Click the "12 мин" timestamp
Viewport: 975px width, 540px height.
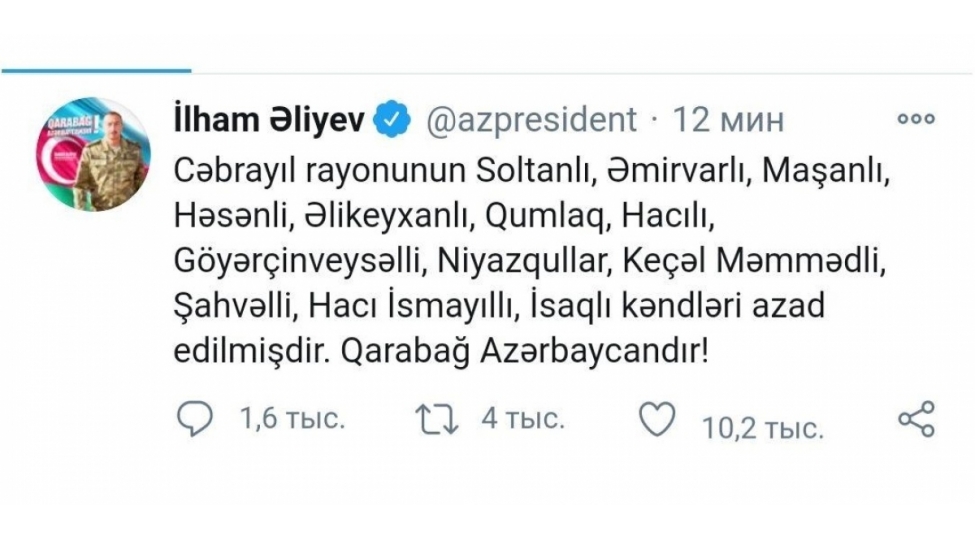[x=729, y=121]
